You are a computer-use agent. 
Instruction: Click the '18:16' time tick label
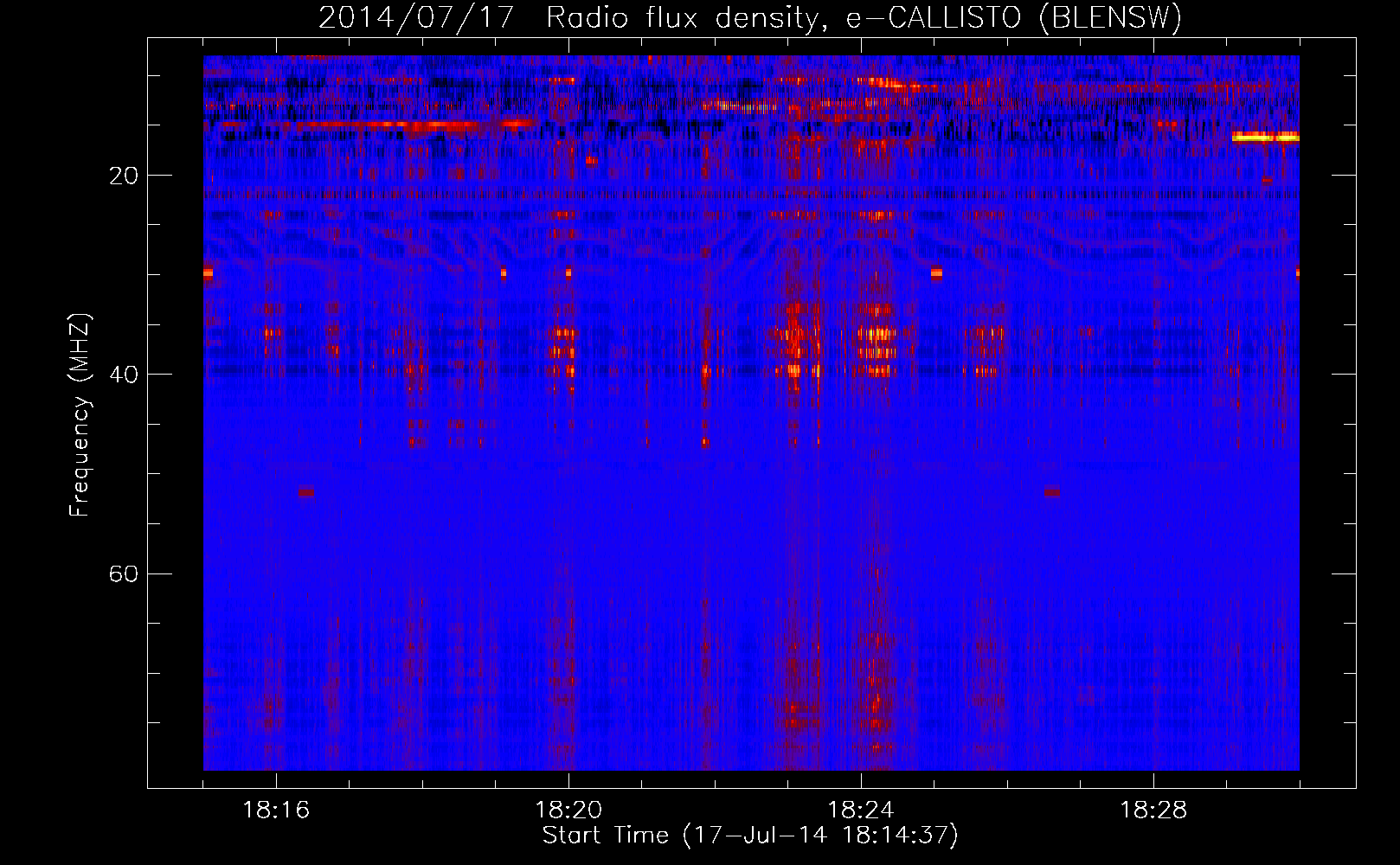[x=276, y=810]
